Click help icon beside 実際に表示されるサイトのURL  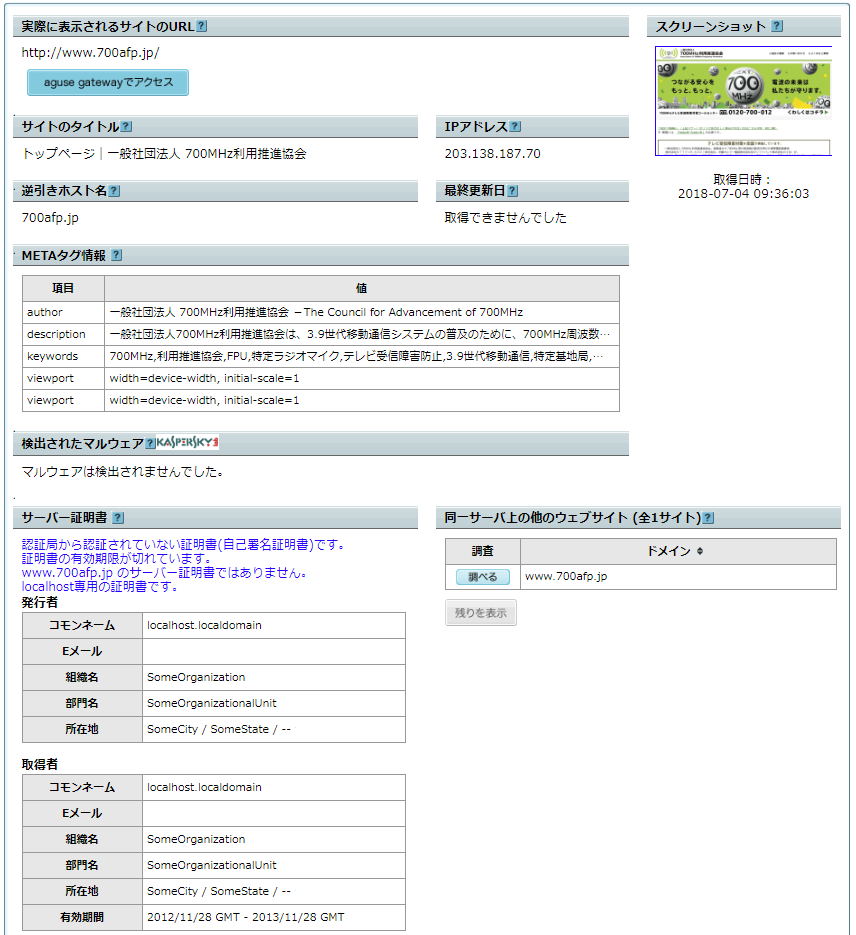point(201,26)
